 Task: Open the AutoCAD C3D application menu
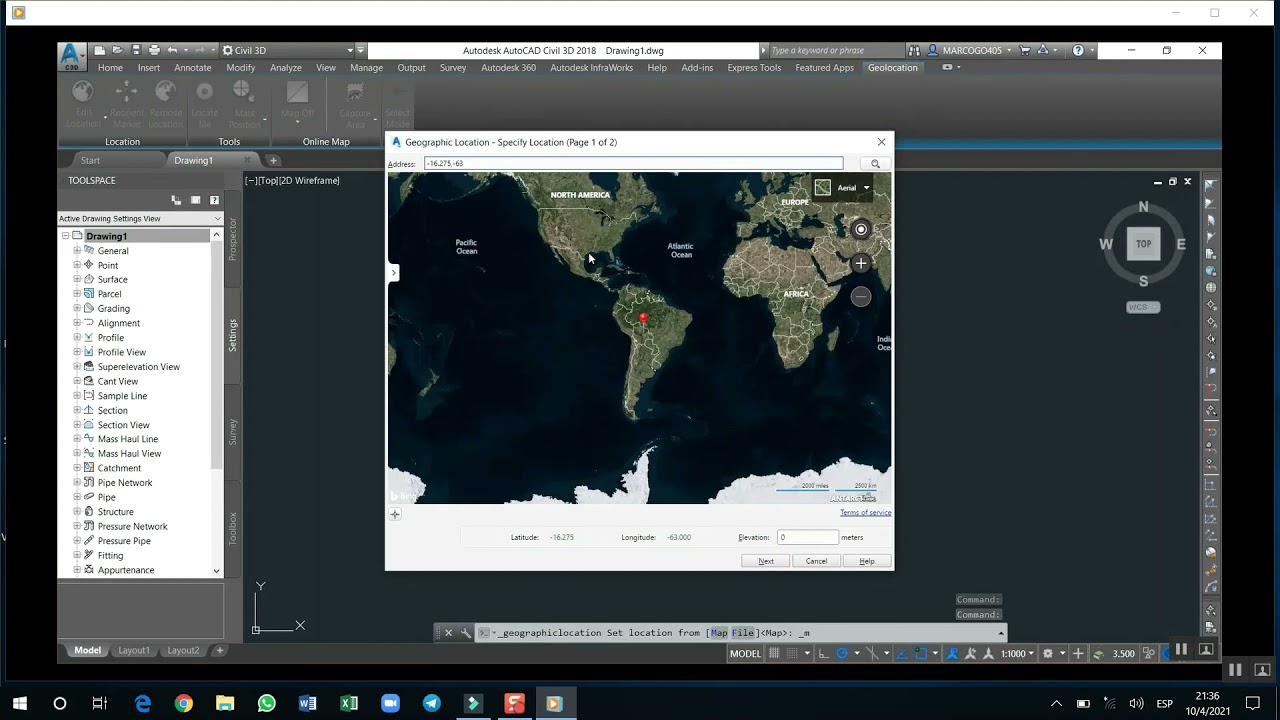pyautogui.click(x=71, y=55)
